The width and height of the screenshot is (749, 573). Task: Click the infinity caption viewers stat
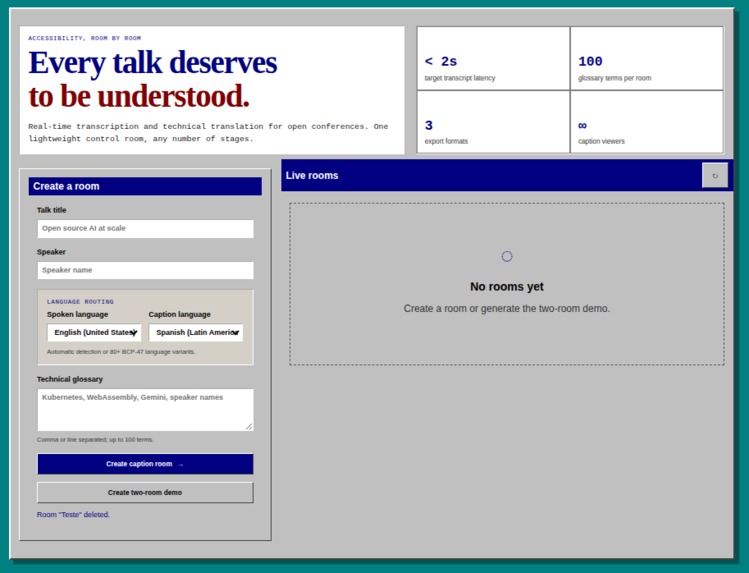pyautogui.click(x=647, y=122)
